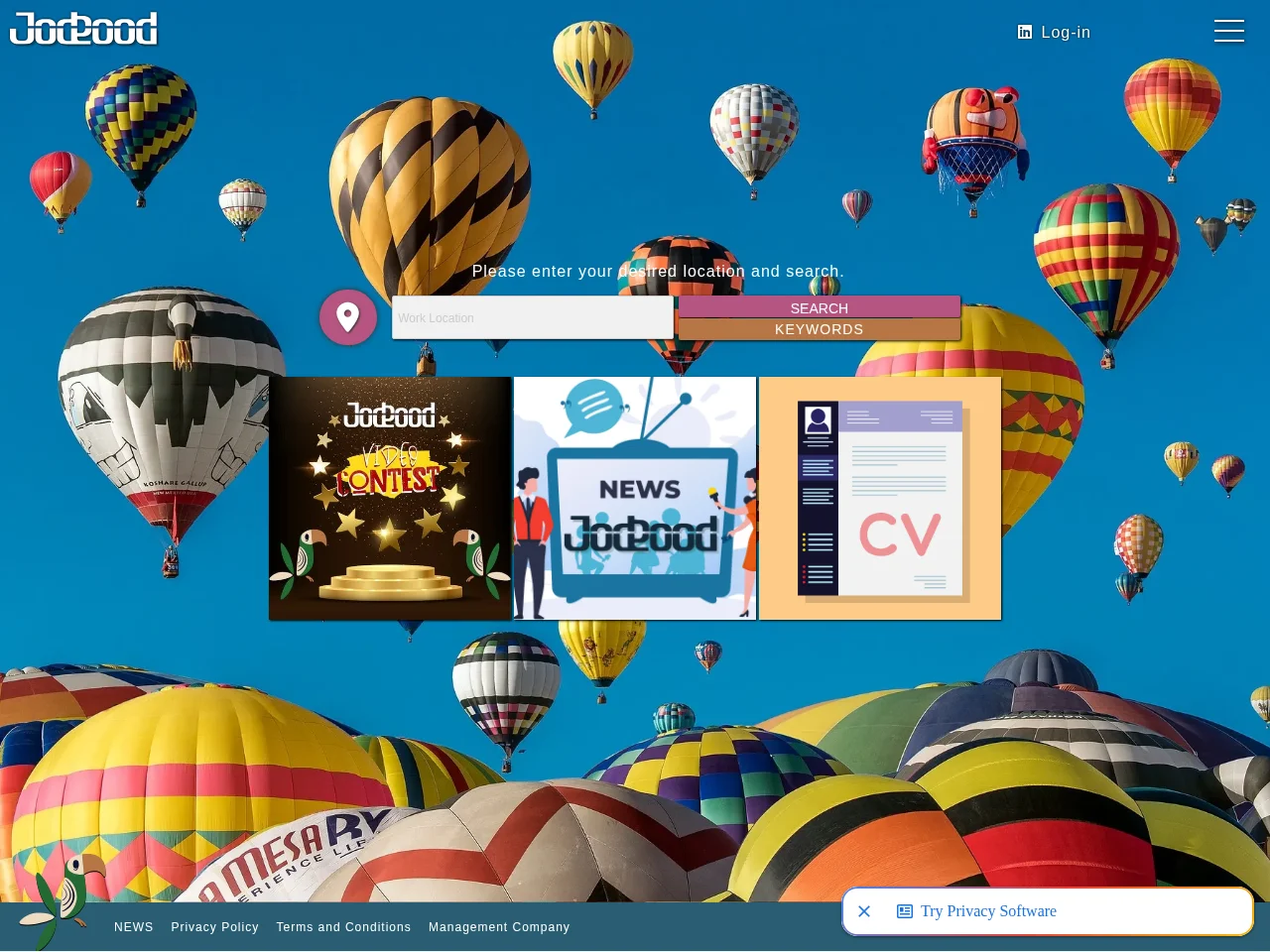Viewport: 1270px width, 952px height.
Task: Open the Terms and Conditions link
Action: click(343, 927)
